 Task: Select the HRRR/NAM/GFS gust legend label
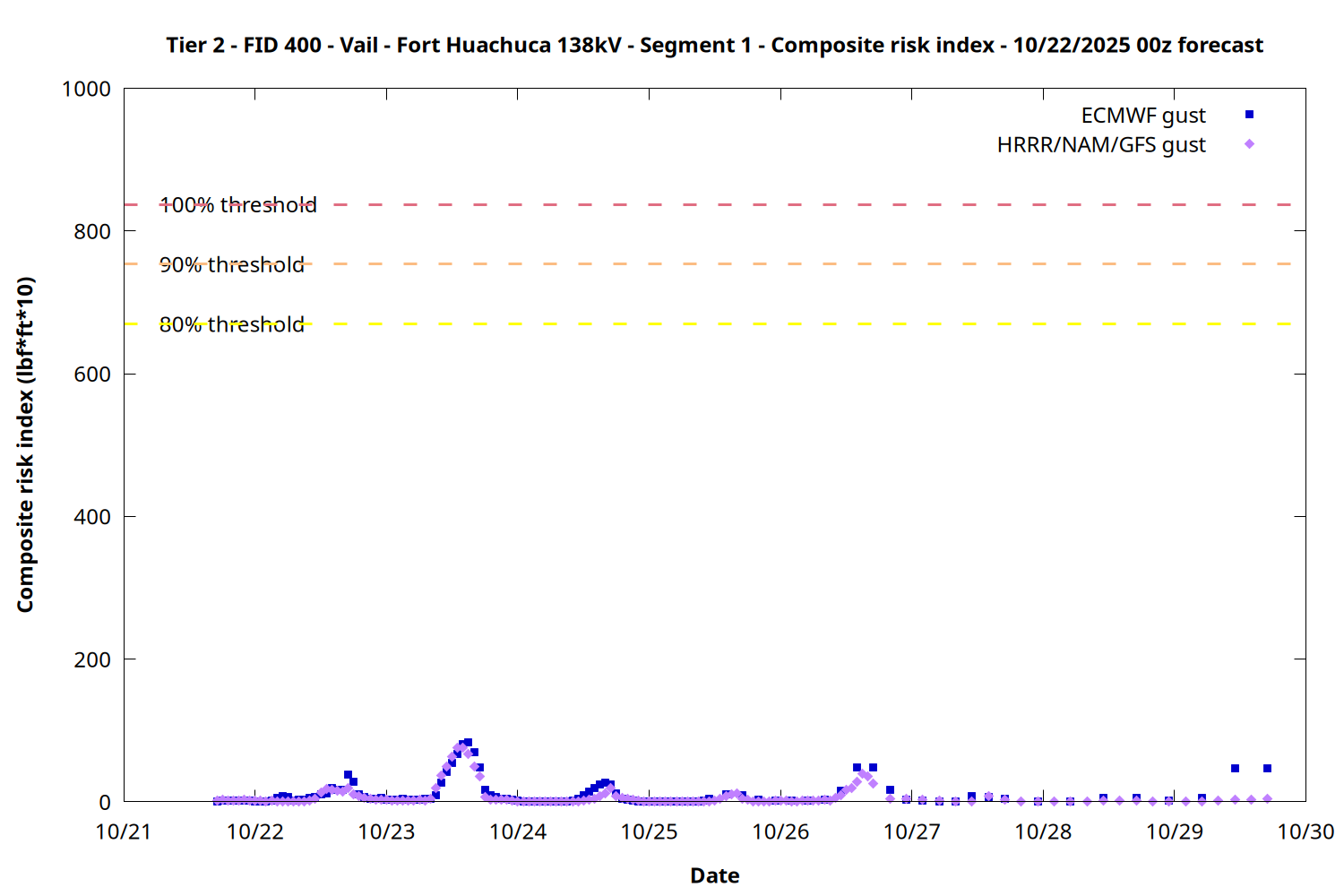tap(1101, 145)
